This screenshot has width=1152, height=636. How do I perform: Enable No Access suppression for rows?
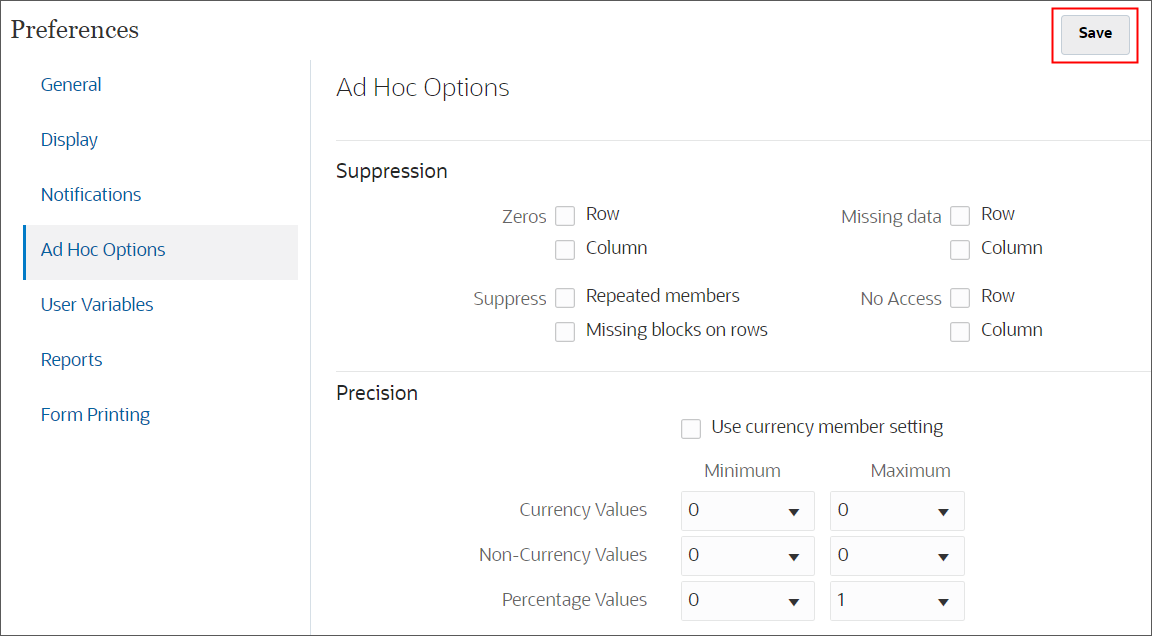960,297
